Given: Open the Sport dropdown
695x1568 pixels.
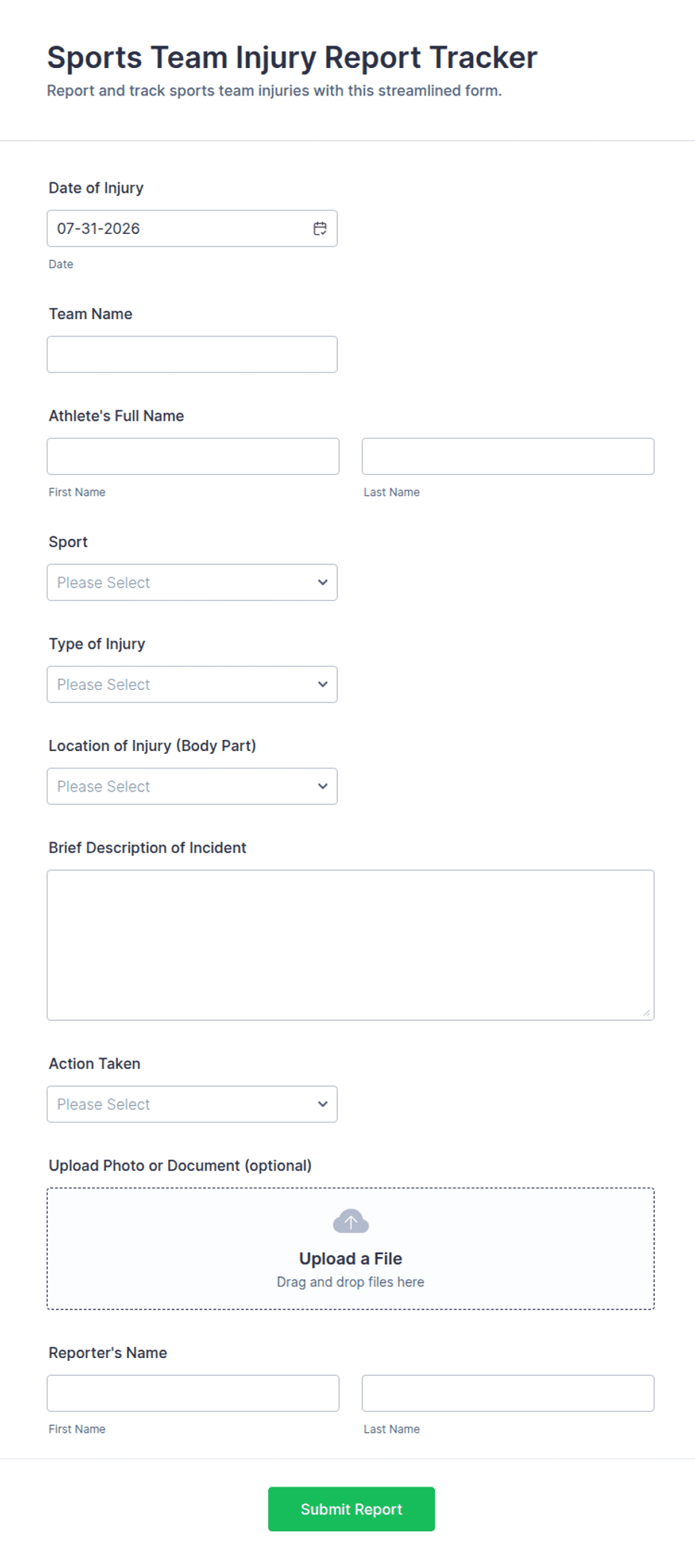Looking at the screenshot, I should click(192, 582).
